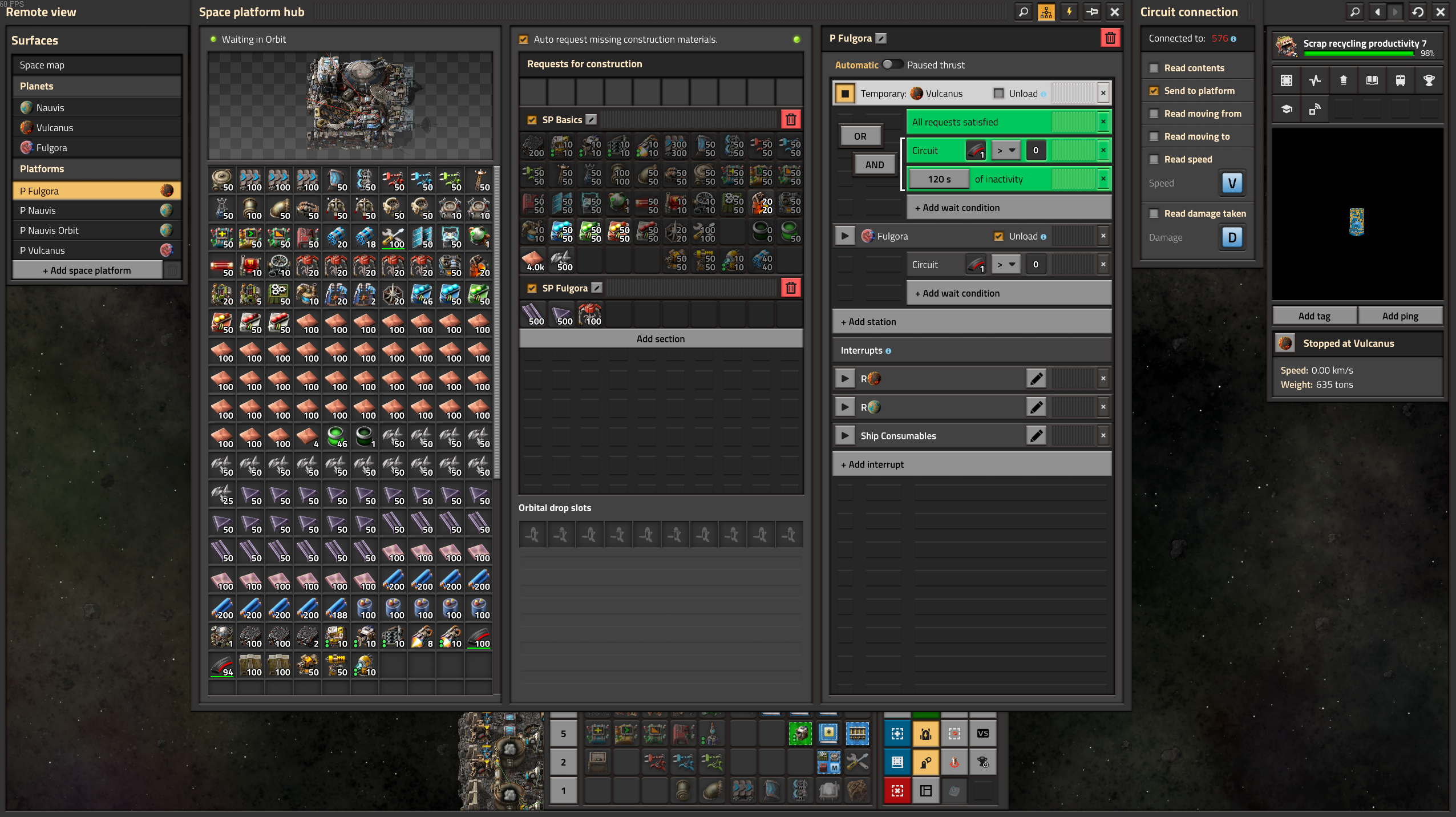Open the search in Space platform hub
1456x817 pixels.
point(1024,12)
